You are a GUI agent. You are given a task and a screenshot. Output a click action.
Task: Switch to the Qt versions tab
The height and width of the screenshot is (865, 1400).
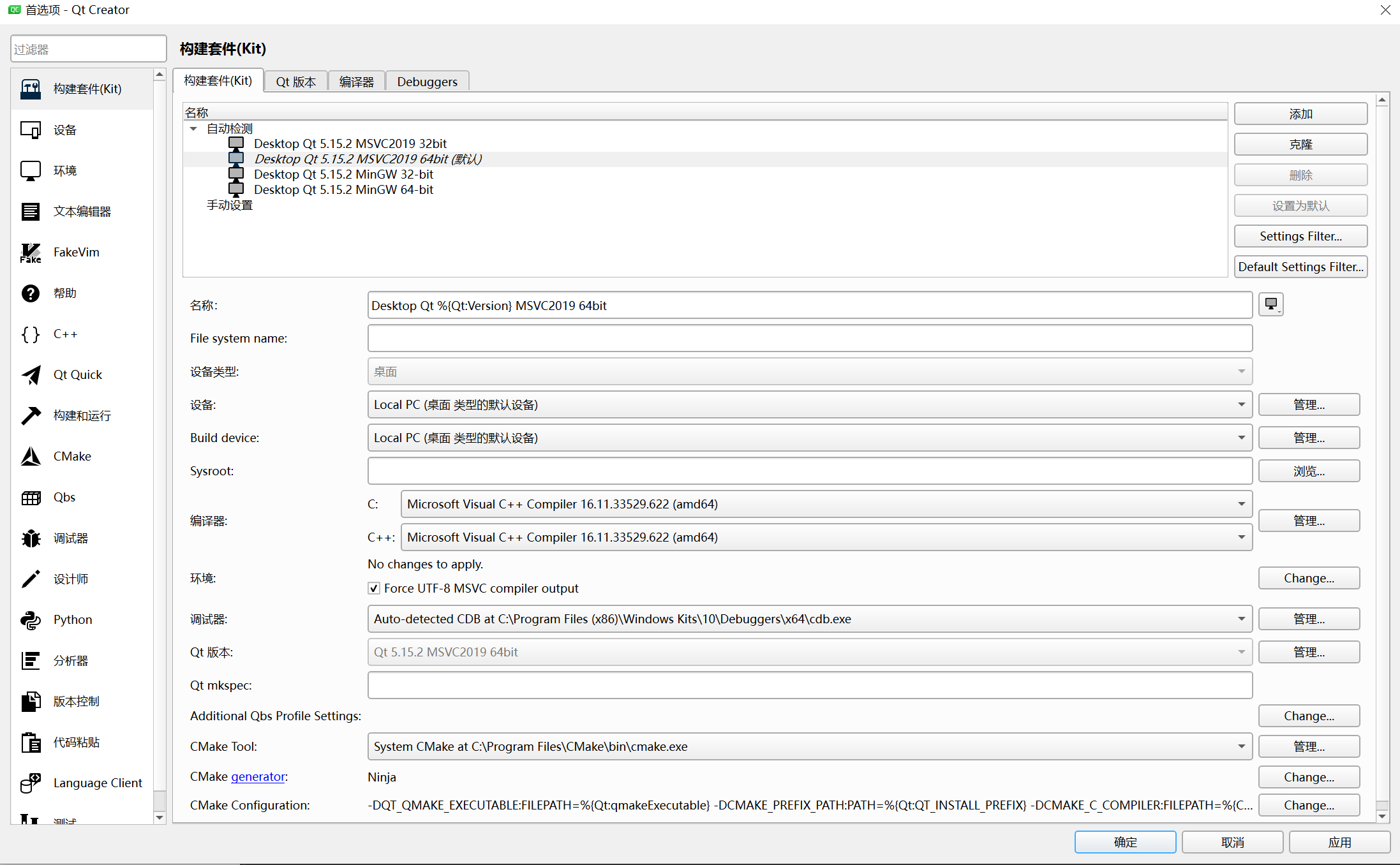coord(295,82)
